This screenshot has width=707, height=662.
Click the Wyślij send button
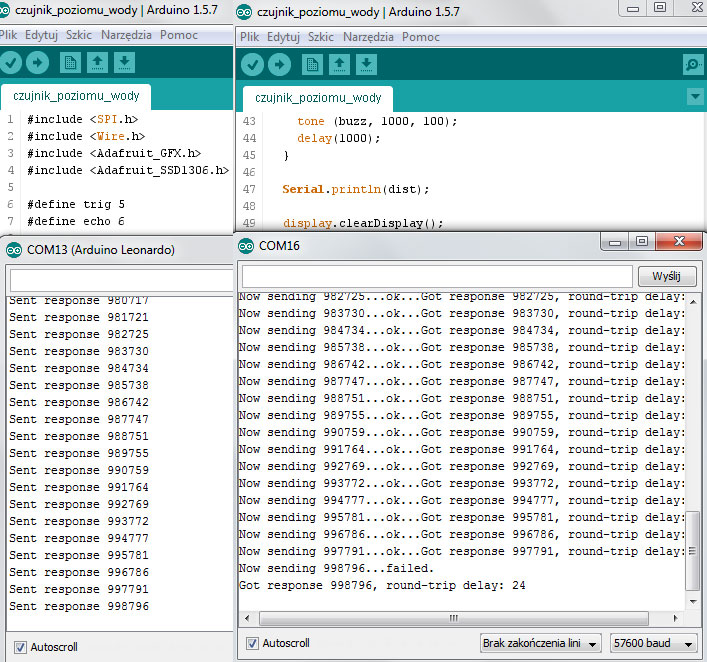click(666, 276)
